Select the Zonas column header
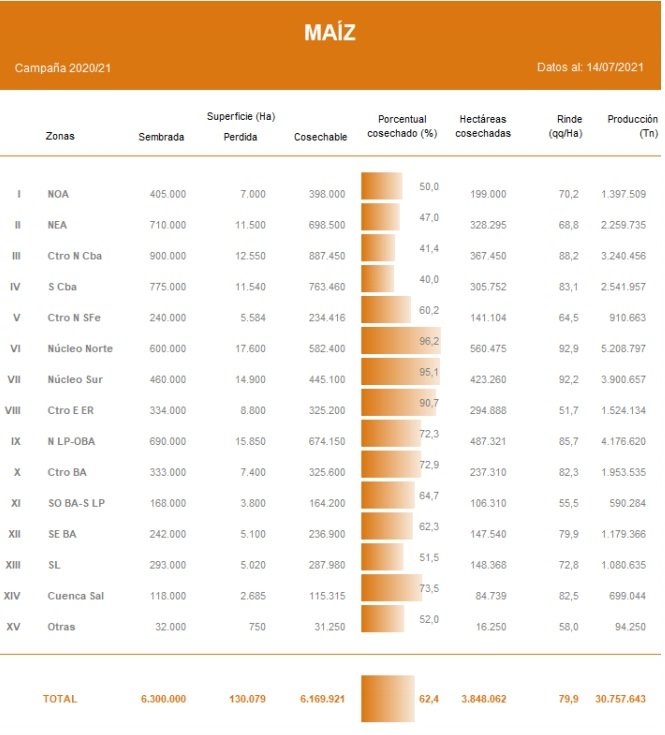665x735 pixels. [60, 137]
